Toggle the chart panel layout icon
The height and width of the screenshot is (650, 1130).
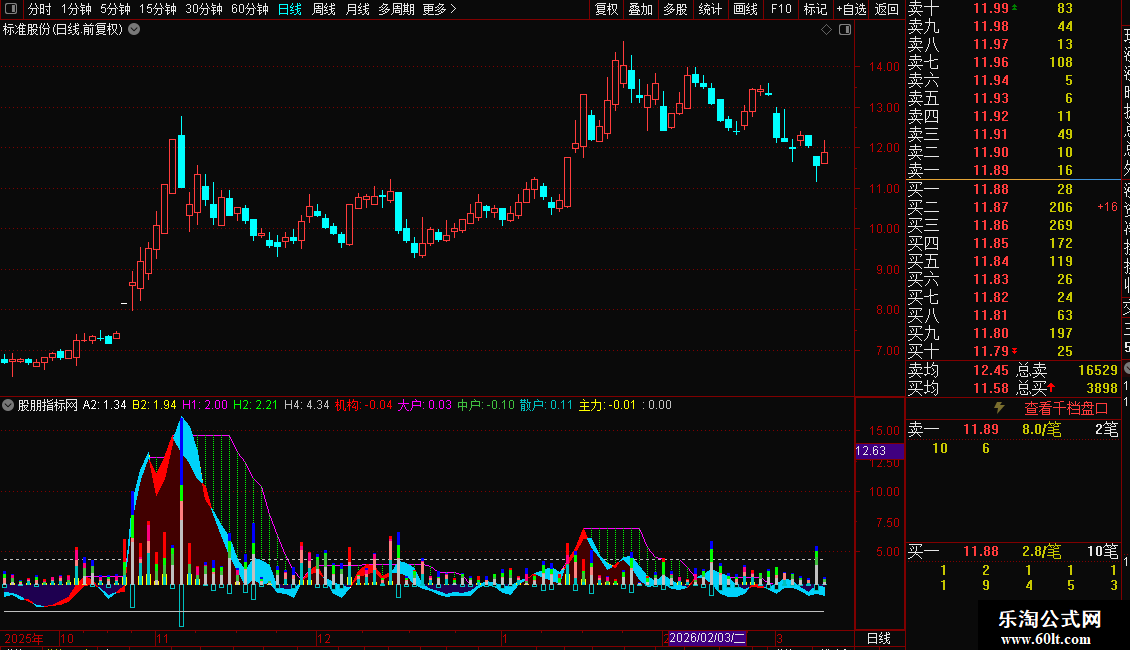pyautogui.click(x=845, y=30)
